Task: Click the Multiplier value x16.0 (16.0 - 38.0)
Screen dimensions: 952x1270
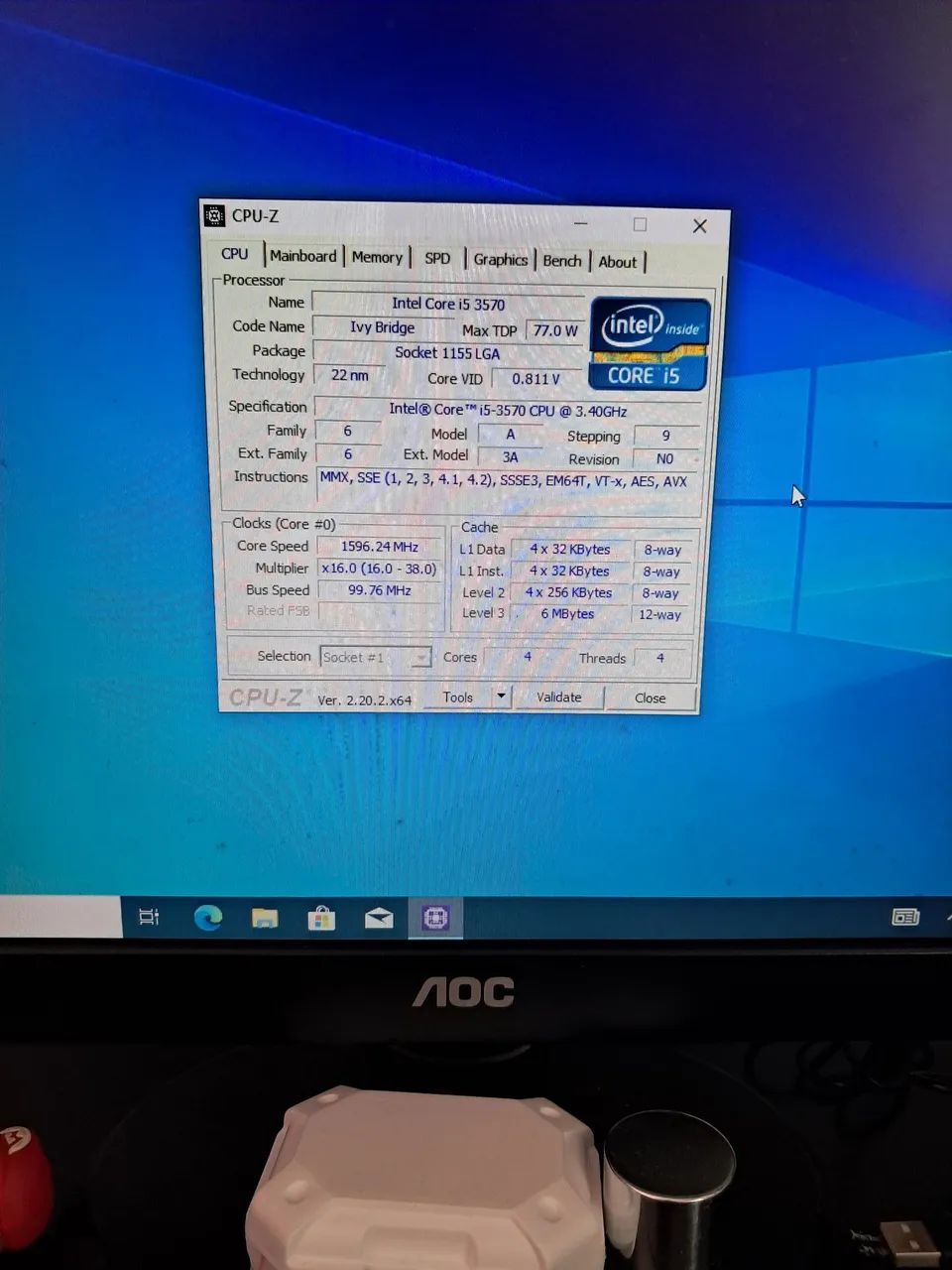Action: coord(379,569)
